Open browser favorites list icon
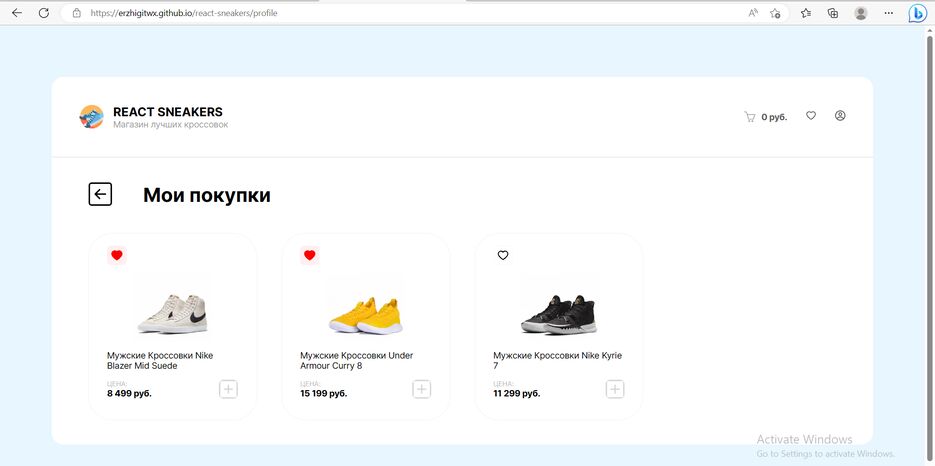Image resolution: width=935 pixels, height=466 pixels. (806, 13)
